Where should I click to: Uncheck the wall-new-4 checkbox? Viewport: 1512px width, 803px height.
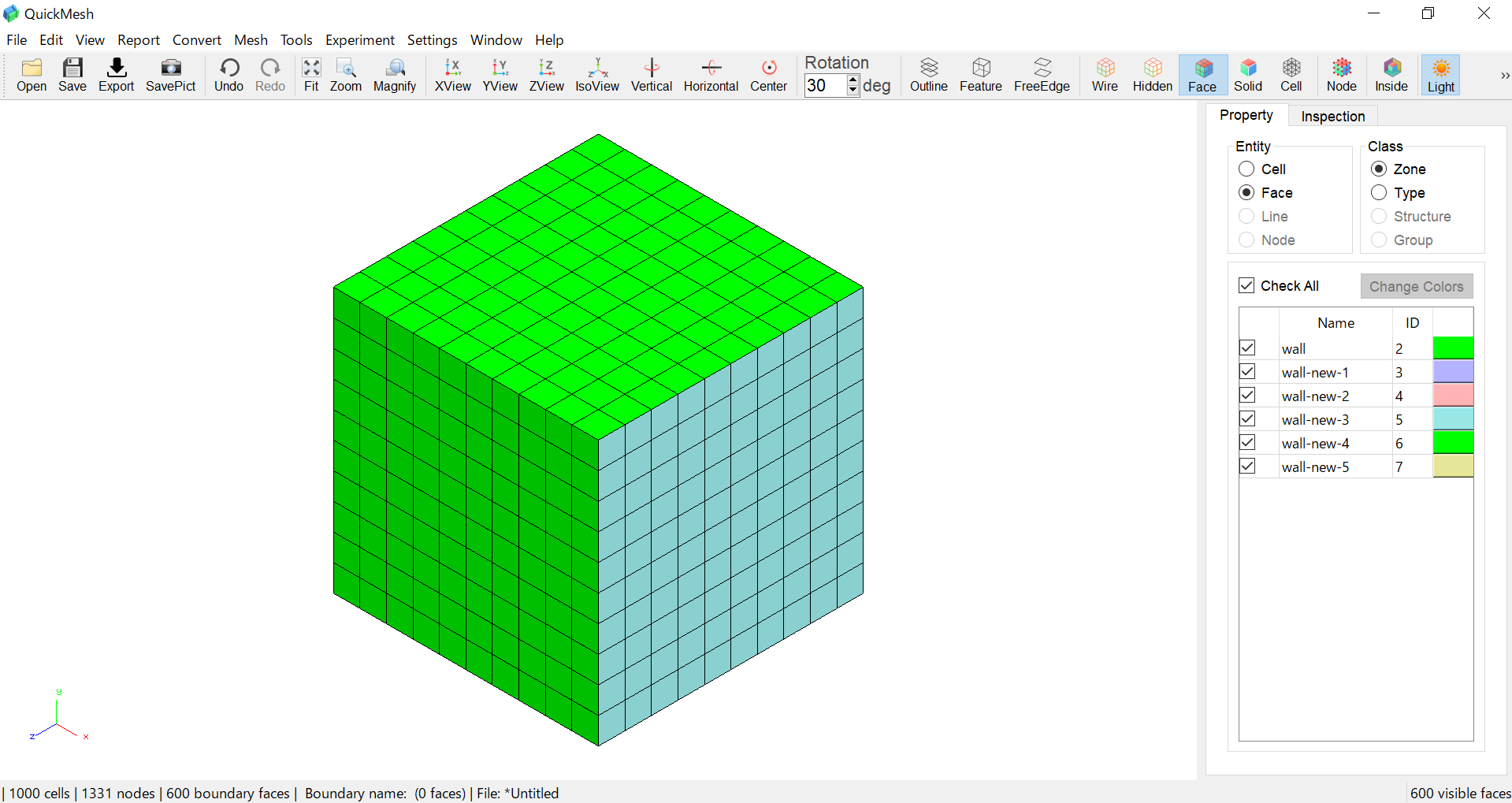[x=1247, y=442]
